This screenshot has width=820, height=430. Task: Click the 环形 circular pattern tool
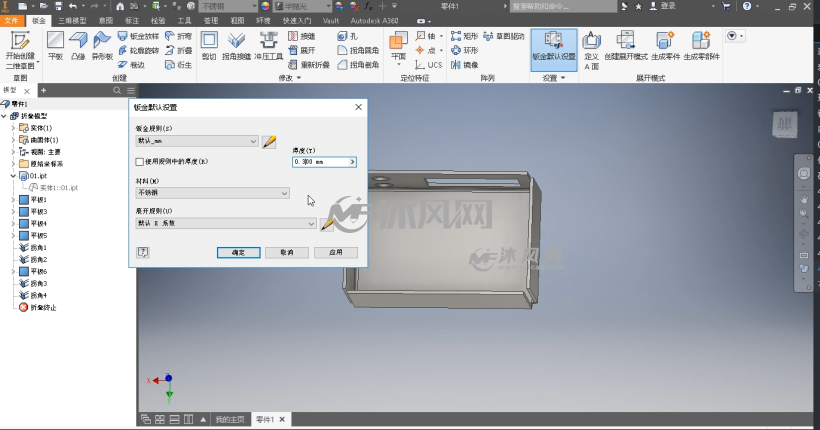pos(464,50)
